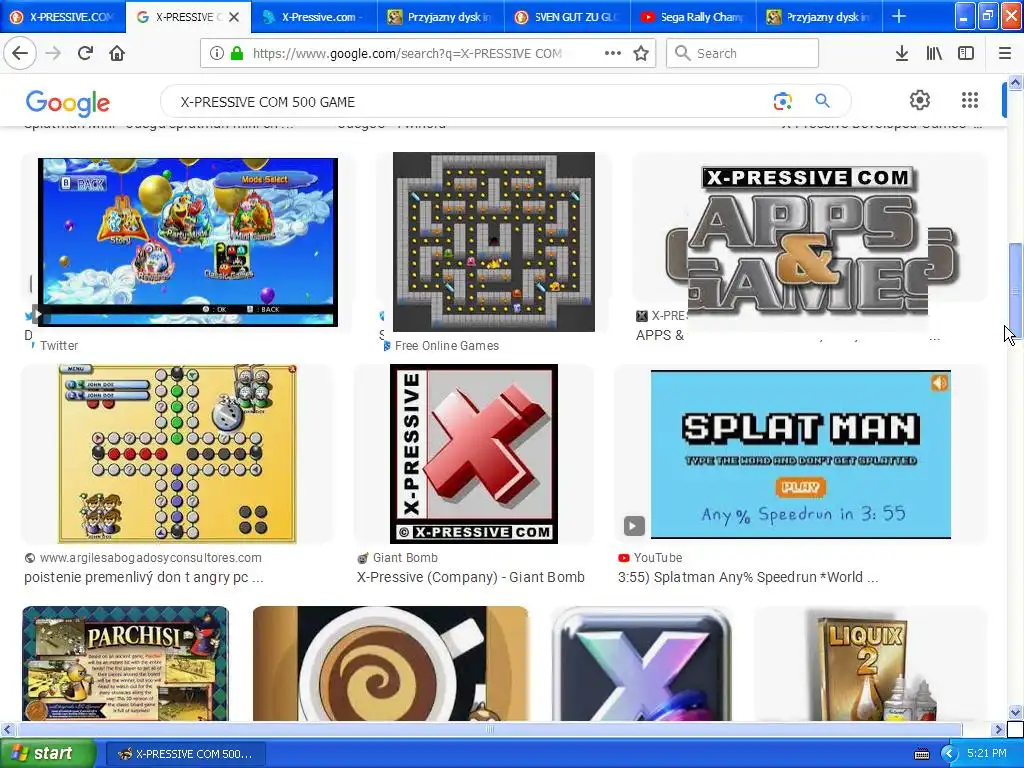Open the browser home page

click(x=117, y=54)
